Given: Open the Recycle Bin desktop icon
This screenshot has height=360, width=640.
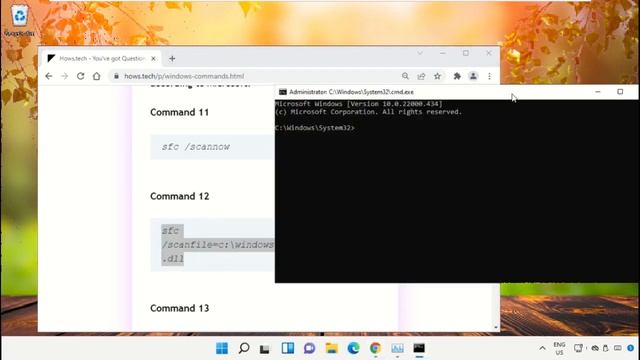Looking at the screenshot, I should tap(20, 20).
